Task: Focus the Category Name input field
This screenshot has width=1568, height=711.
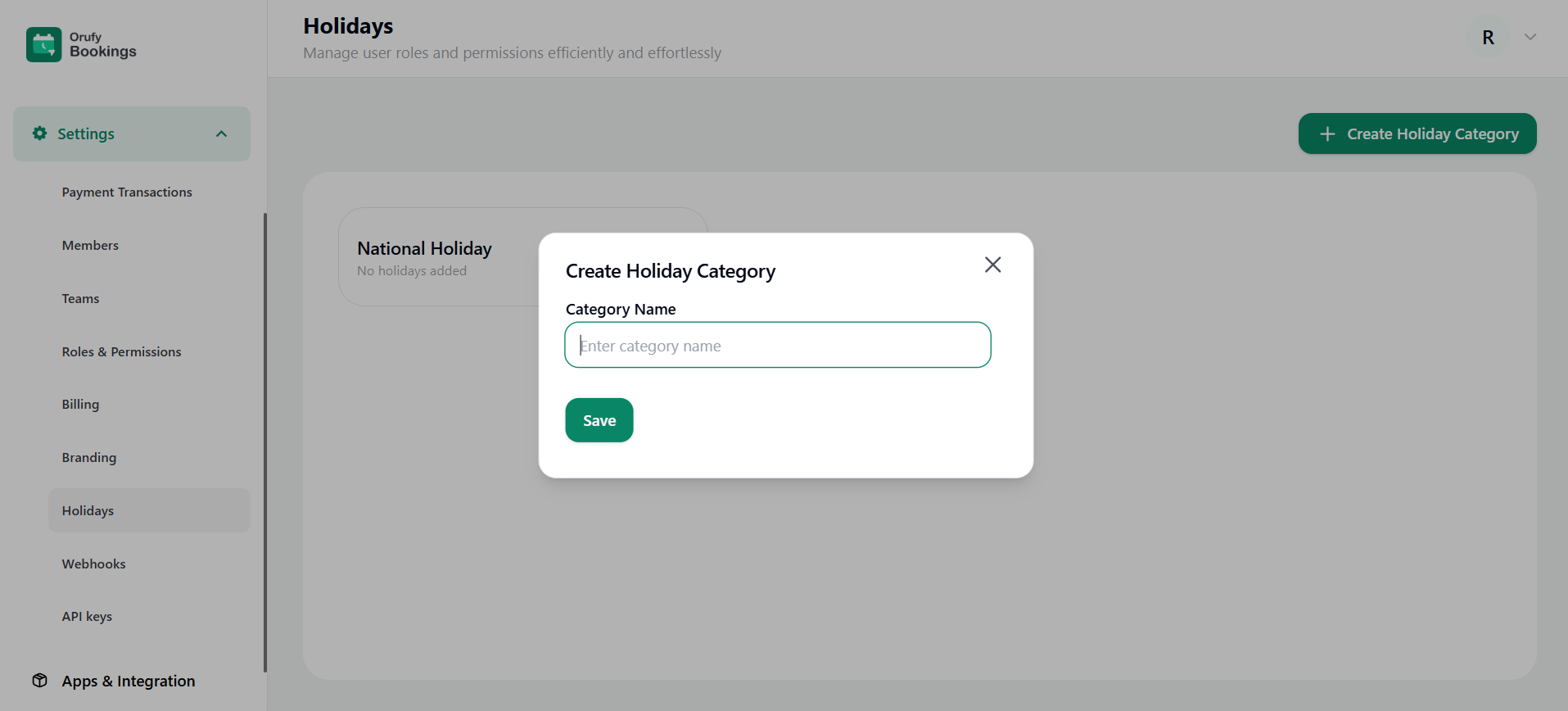Action: [x=777, y=346]
